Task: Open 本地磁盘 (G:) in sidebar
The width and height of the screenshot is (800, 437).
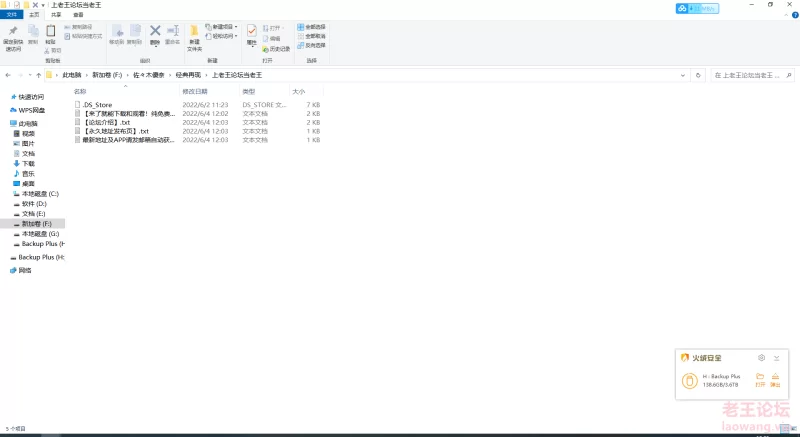Action: pos(40,234)
